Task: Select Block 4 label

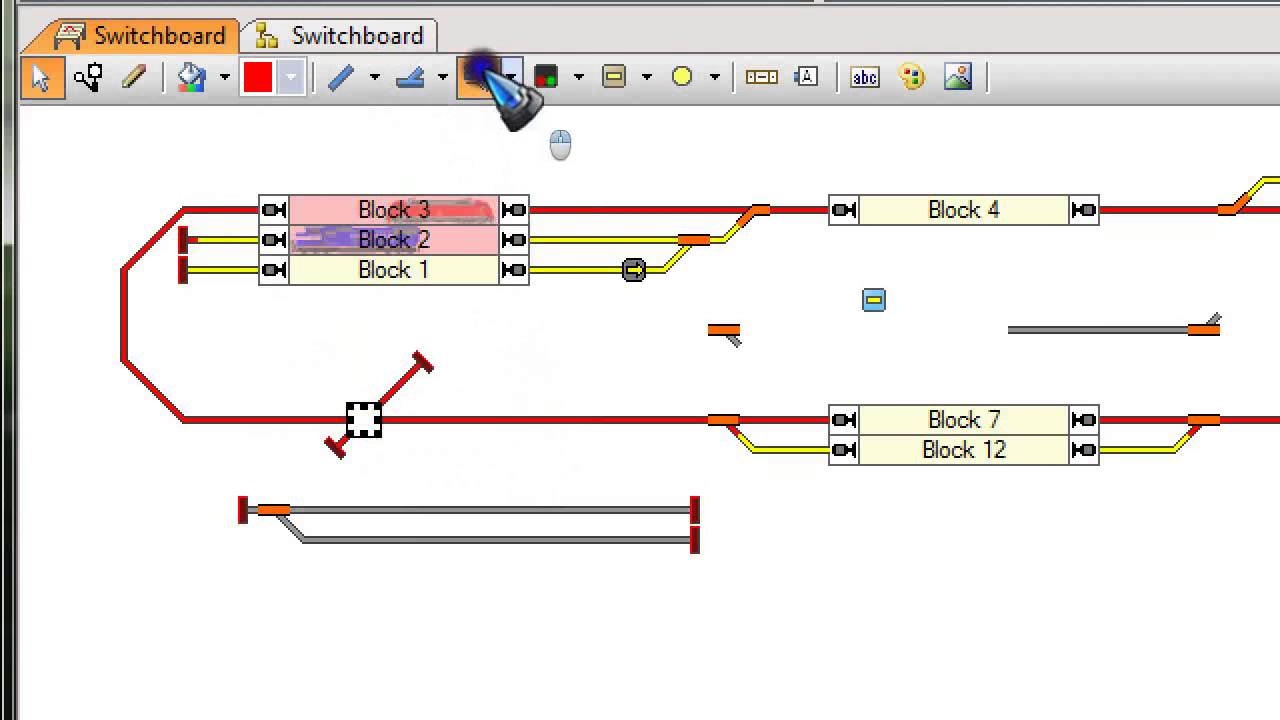Action: 964,210
